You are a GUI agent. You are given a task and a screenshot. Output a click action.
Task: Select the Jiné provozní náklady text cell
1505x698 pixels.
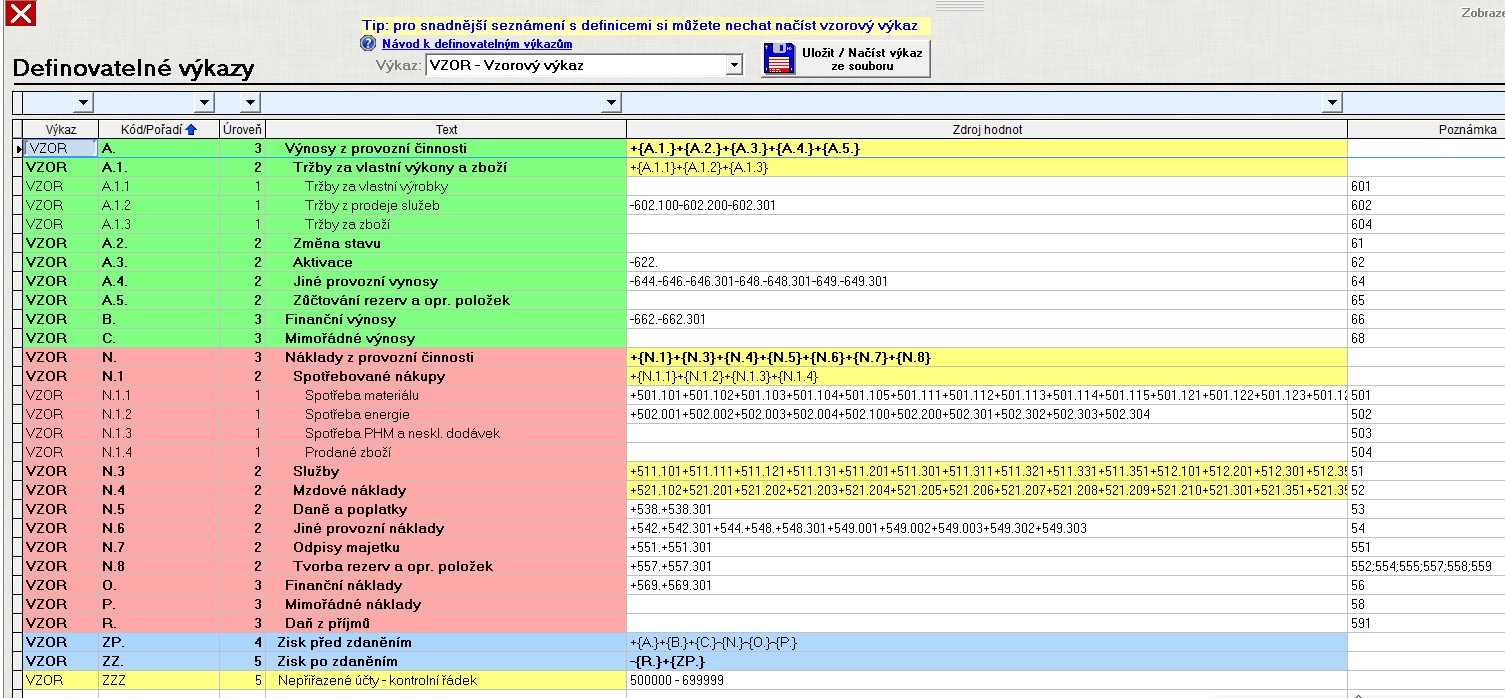point(446,528)
